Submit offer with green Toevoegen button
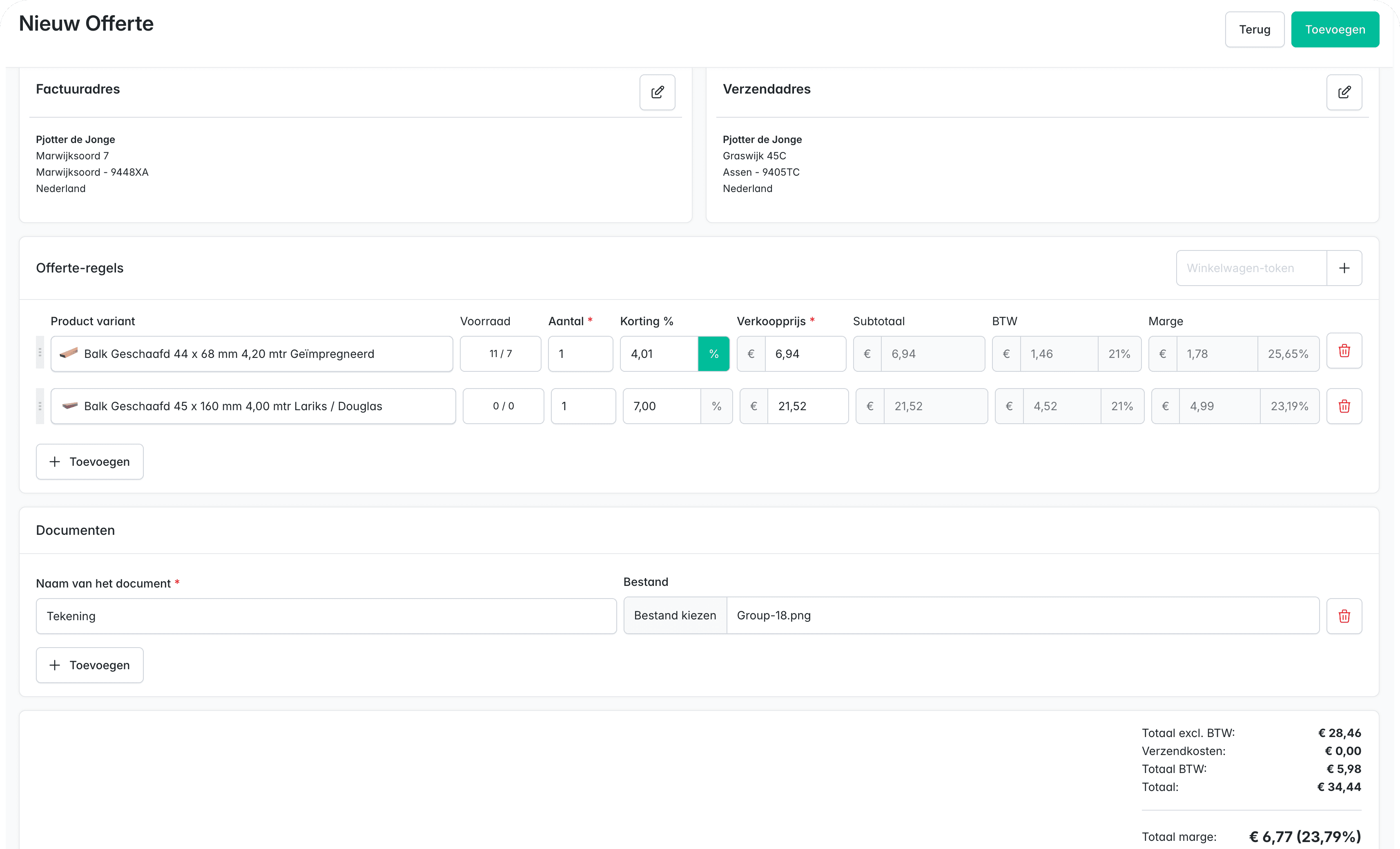The image size is (1400, 849). pyautogui.click(x=1335, y=29)
